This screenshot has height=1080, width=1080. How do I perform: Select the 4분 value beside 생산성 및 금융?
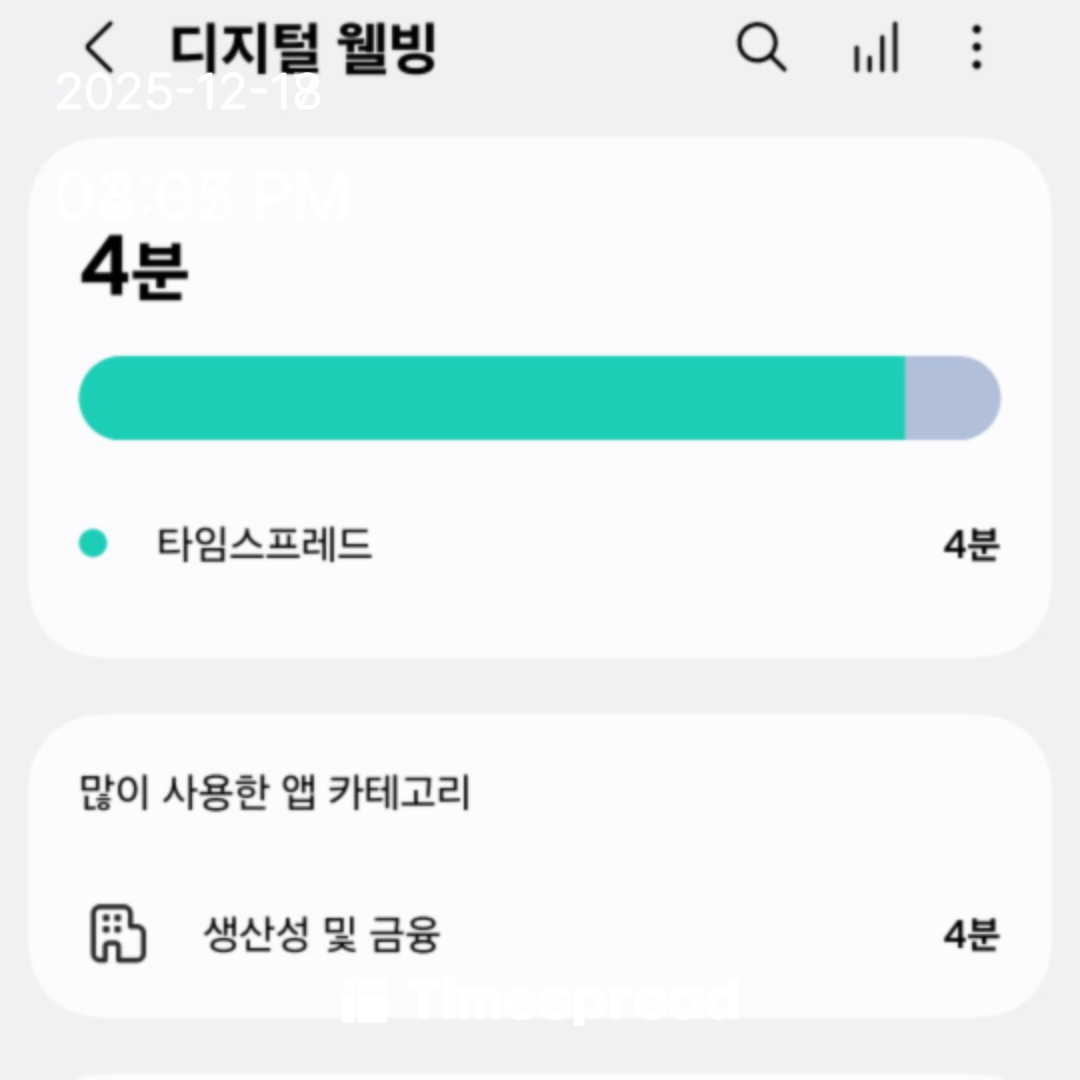tap(971, 935)
